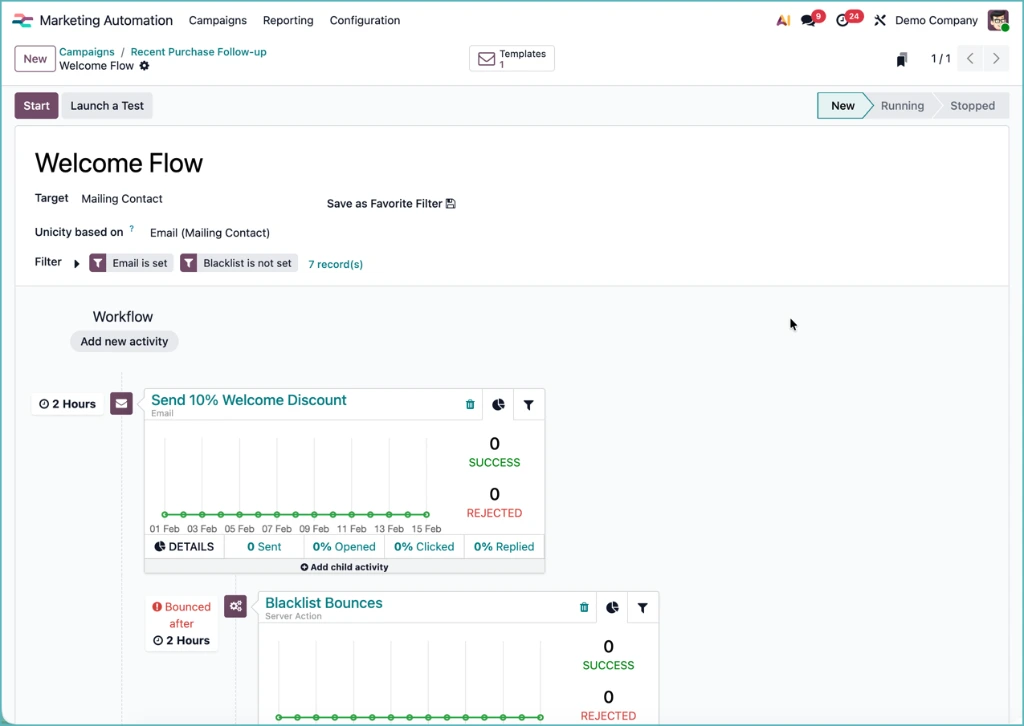Image resolution: width=1024 pixels, height=726 pixels.
Task: Click the Email is set filter funnel icon
Action: tap(97, 263)
